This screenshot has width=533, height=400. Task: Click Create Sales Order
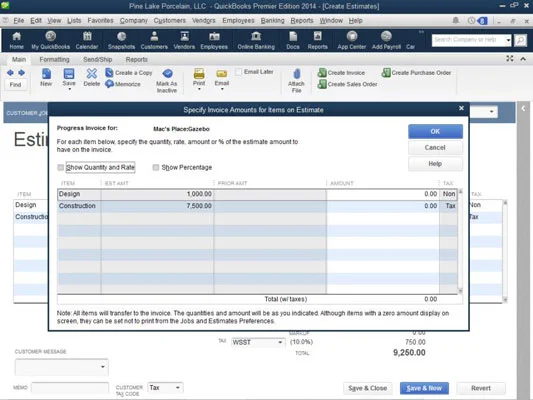[347, 84]
